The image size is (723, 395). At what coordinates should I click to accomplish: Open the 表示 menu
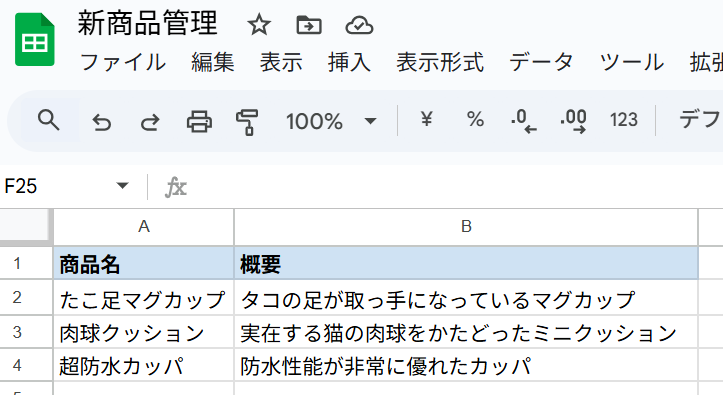(281, 62)
